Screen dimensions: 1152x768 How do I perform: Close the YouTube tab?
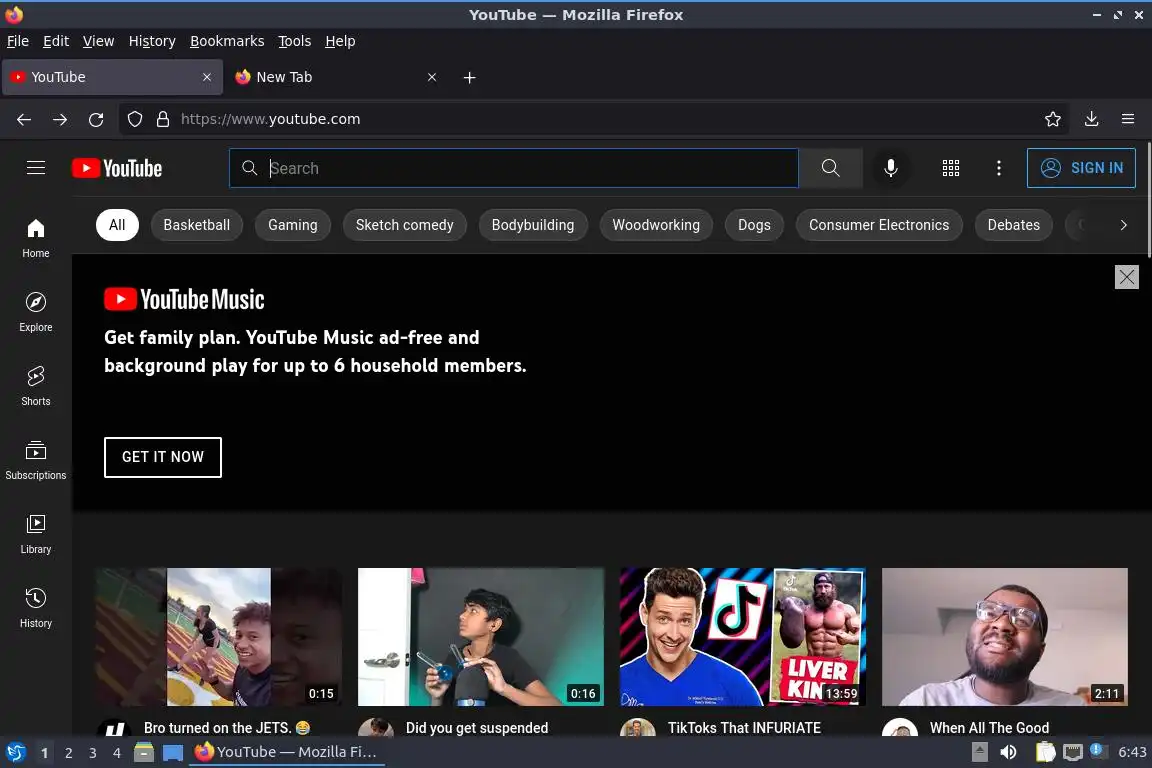click(207, 77)
